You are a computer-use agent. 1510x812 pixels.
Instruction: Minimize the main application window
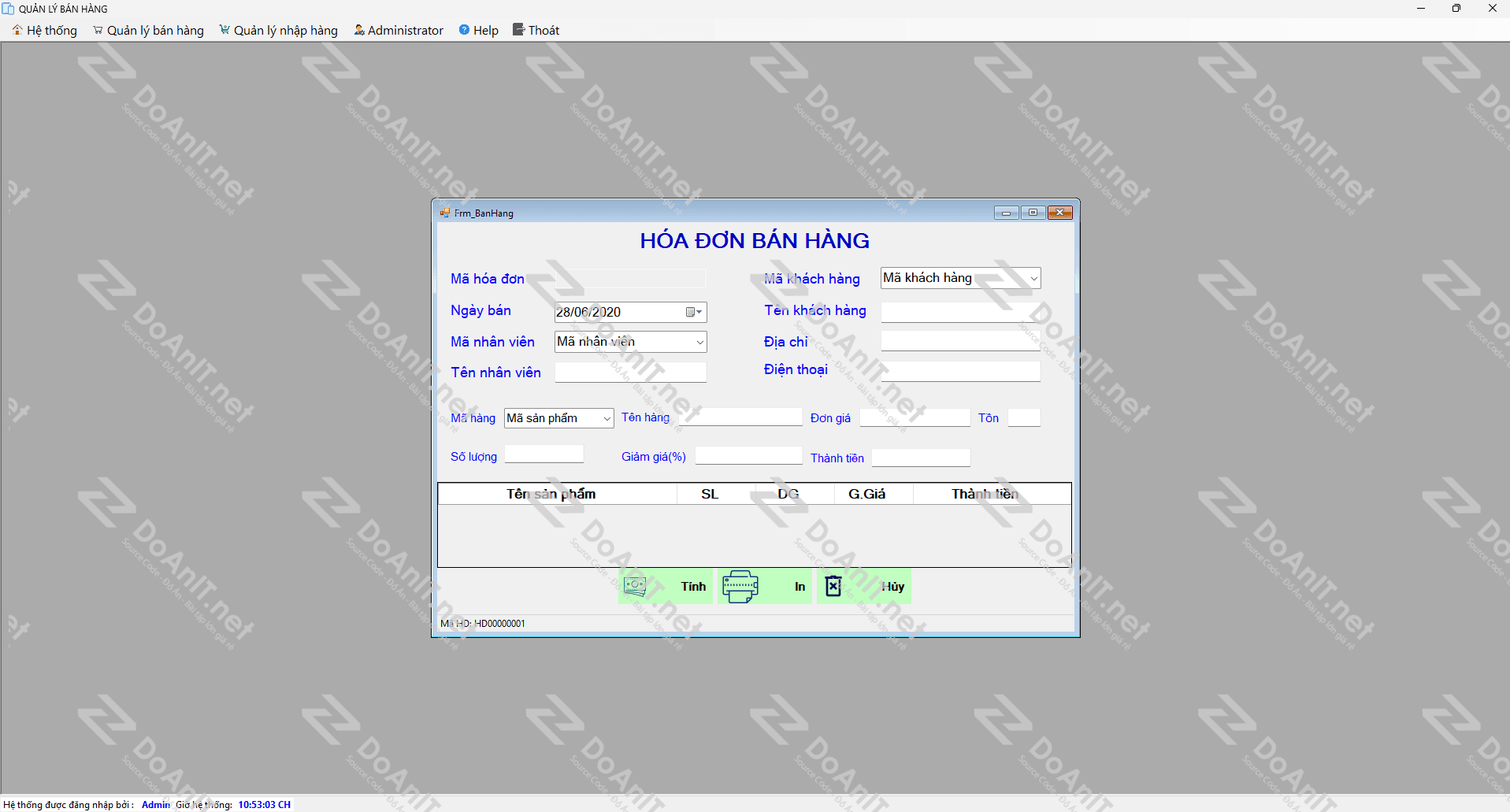[1421, 9]
